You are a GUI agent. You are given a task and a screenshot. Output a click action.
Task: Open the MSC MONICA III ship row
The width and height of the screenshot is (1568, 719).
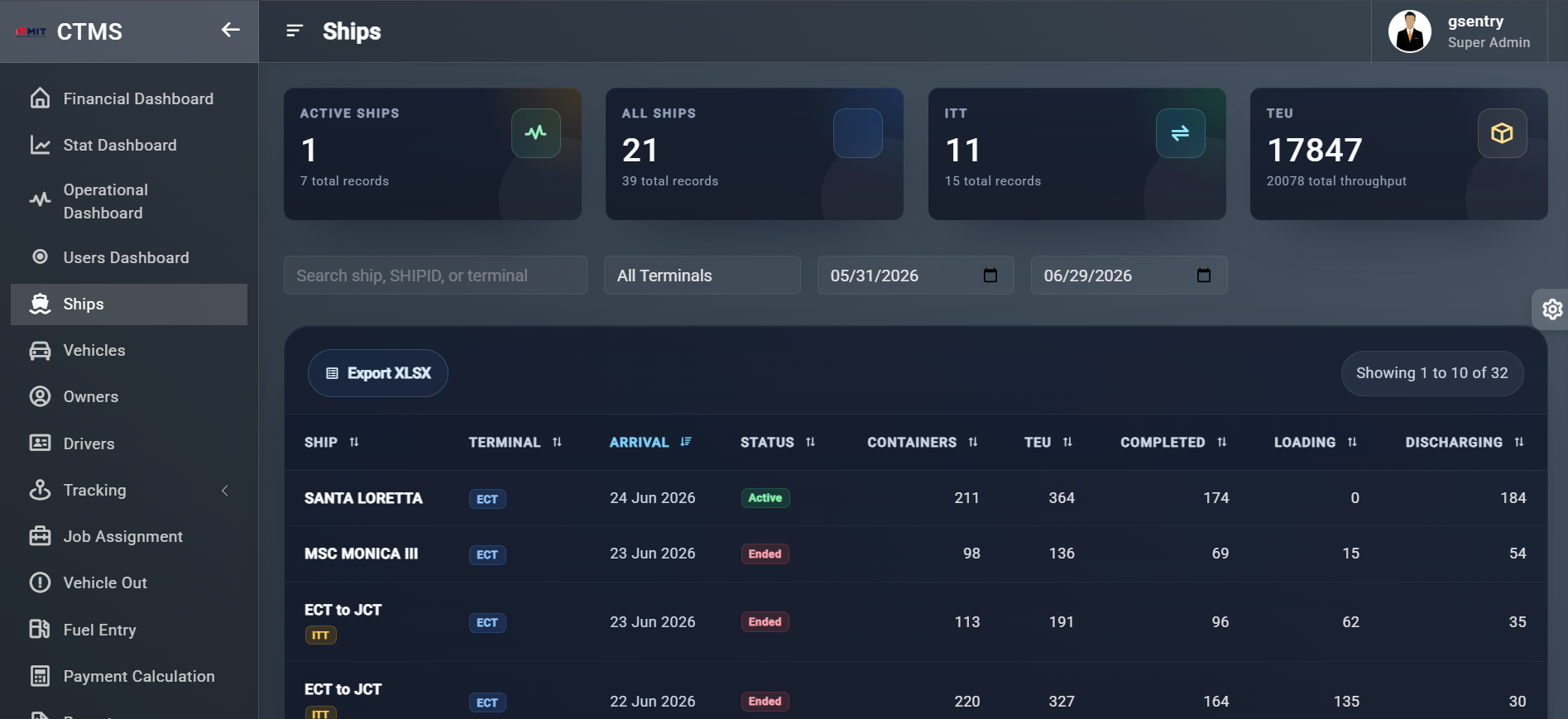click(x=916, y=554)
